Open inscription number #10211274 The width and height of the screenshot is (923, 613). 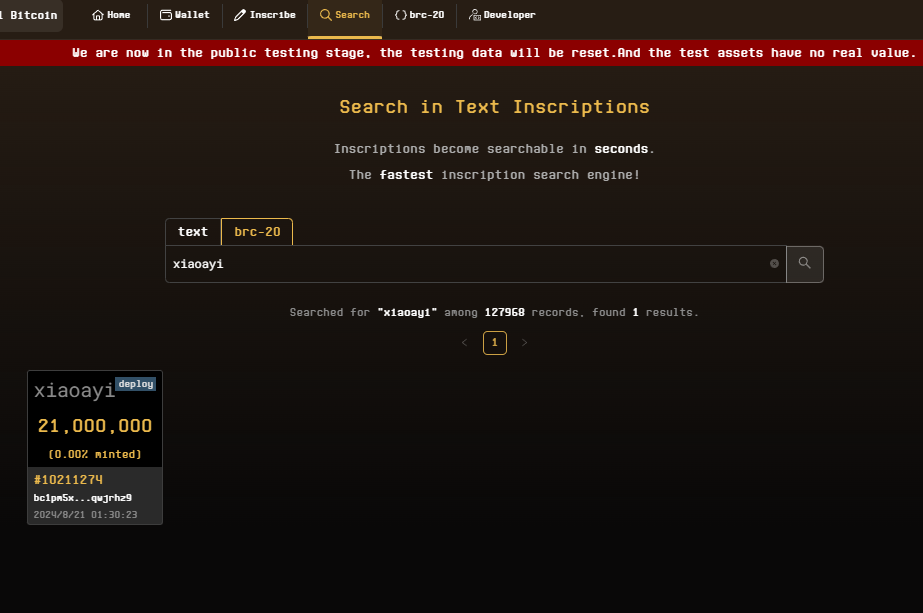68,480
